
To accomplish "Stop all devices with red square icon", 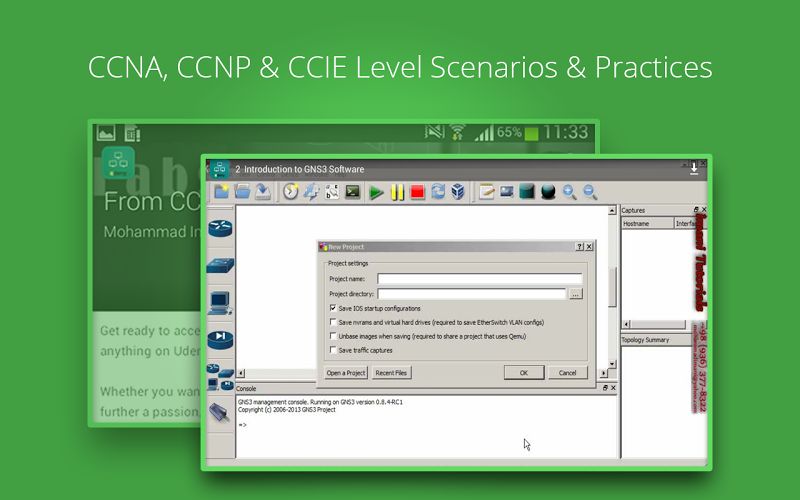I will [417, 192].
